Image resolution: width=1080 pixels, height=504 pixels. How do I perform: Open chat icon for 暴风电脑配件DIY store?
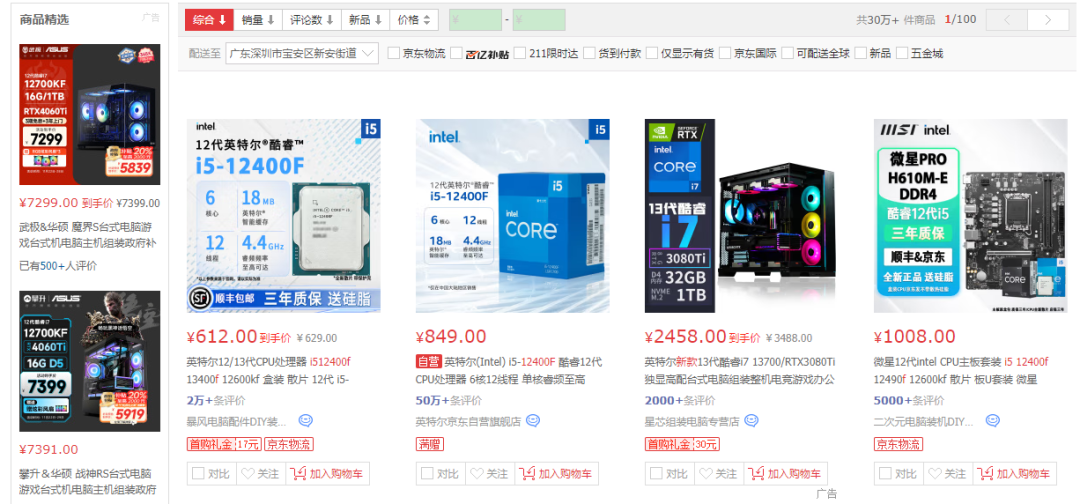306,420
